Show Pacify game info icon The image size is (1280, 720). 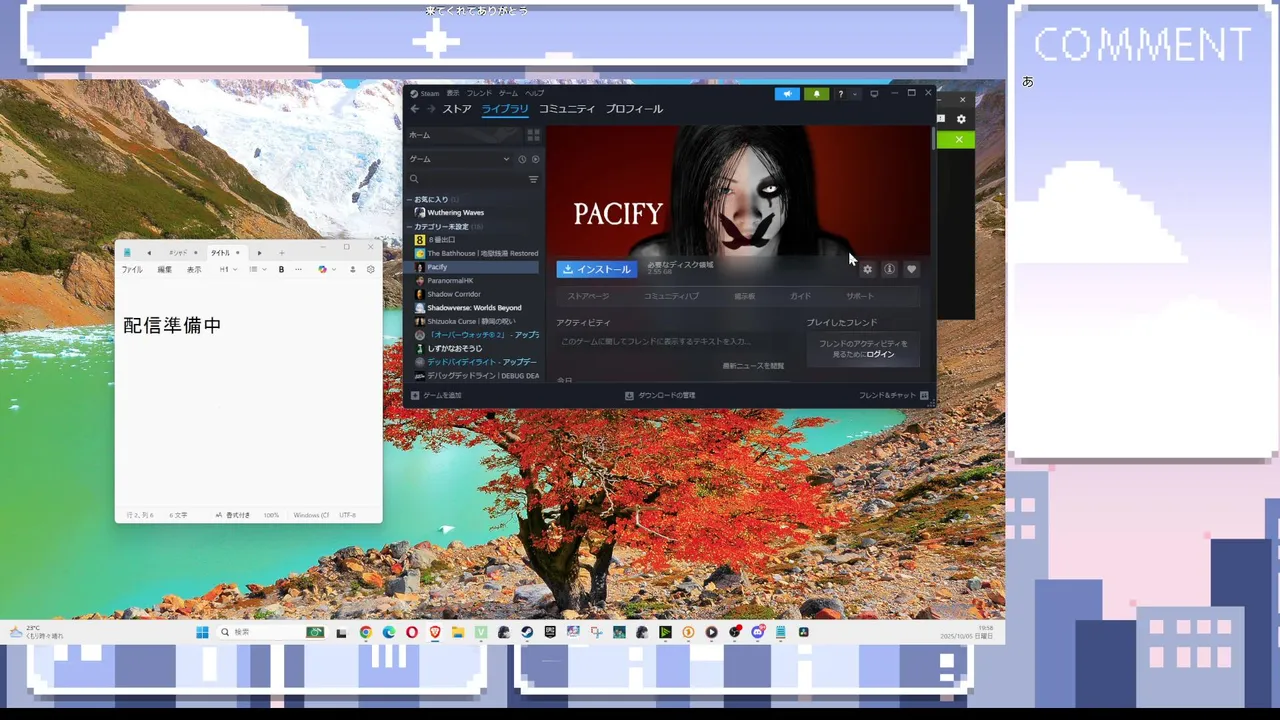889,269
